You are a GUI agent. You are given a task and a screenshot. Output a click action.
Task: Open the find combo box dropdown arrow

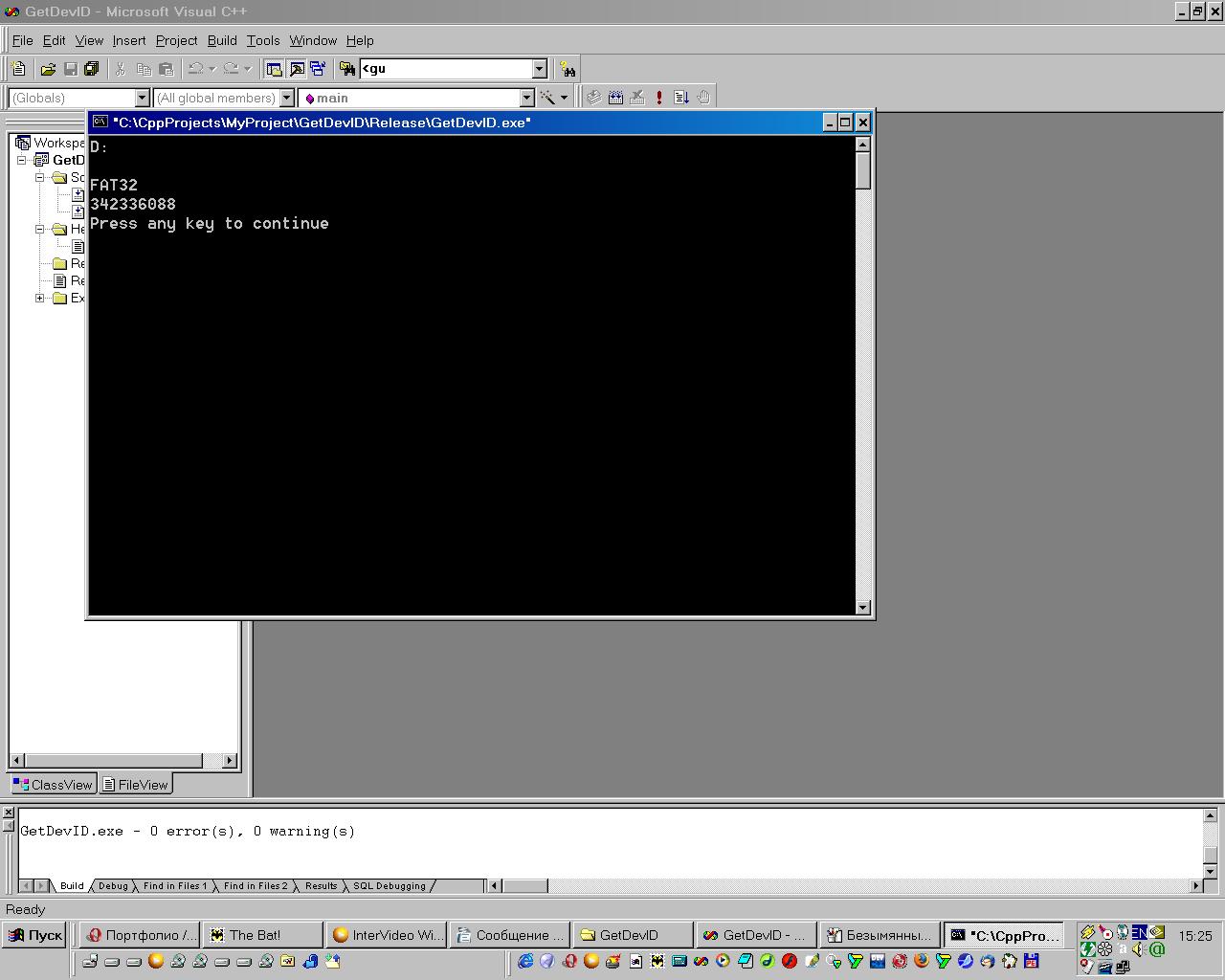(x=539, y=69)
